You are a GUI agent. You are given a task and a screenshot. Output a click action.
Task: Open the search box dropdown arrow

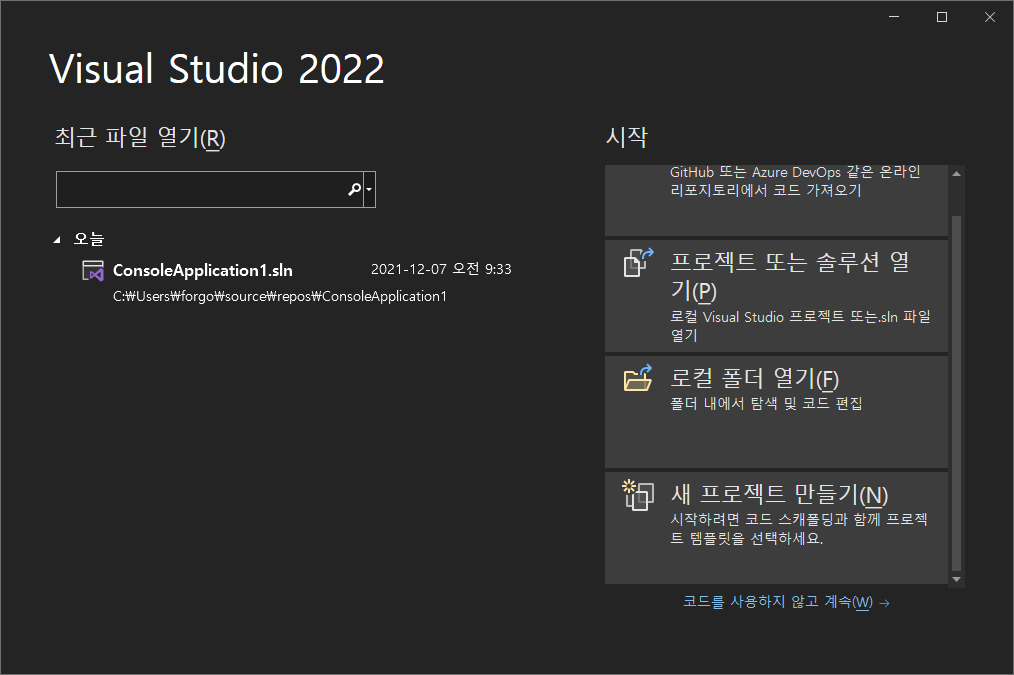pos(369,189)
